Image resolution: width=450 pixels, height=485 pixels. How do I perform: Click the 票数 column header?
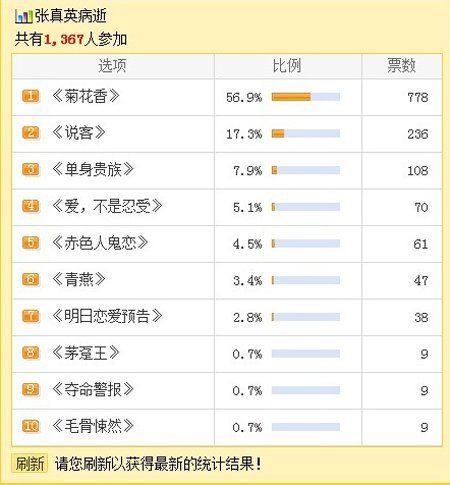(x=402, y=66)
